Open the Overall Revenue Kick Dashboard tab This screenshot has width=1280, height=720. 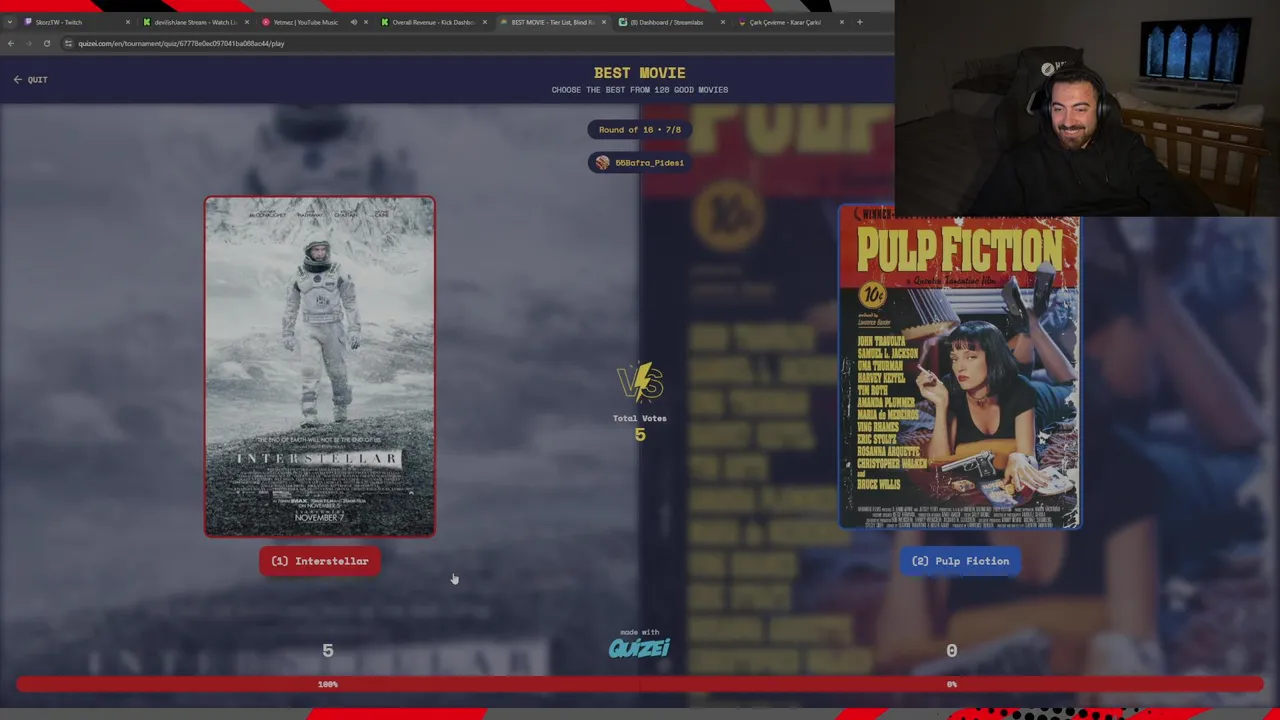[x=432, y=22]
